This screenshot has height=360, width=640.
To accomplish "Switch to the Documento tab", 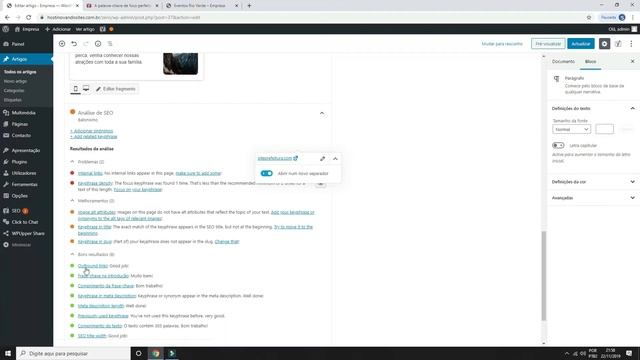I will pos(563,62).
